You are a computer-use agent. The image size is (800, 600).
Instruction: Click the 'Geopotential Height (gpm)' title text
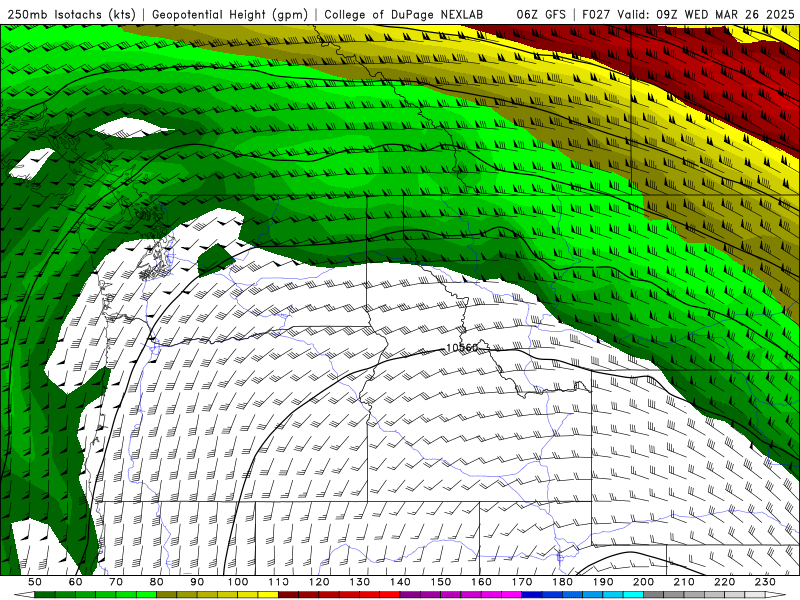230,14
